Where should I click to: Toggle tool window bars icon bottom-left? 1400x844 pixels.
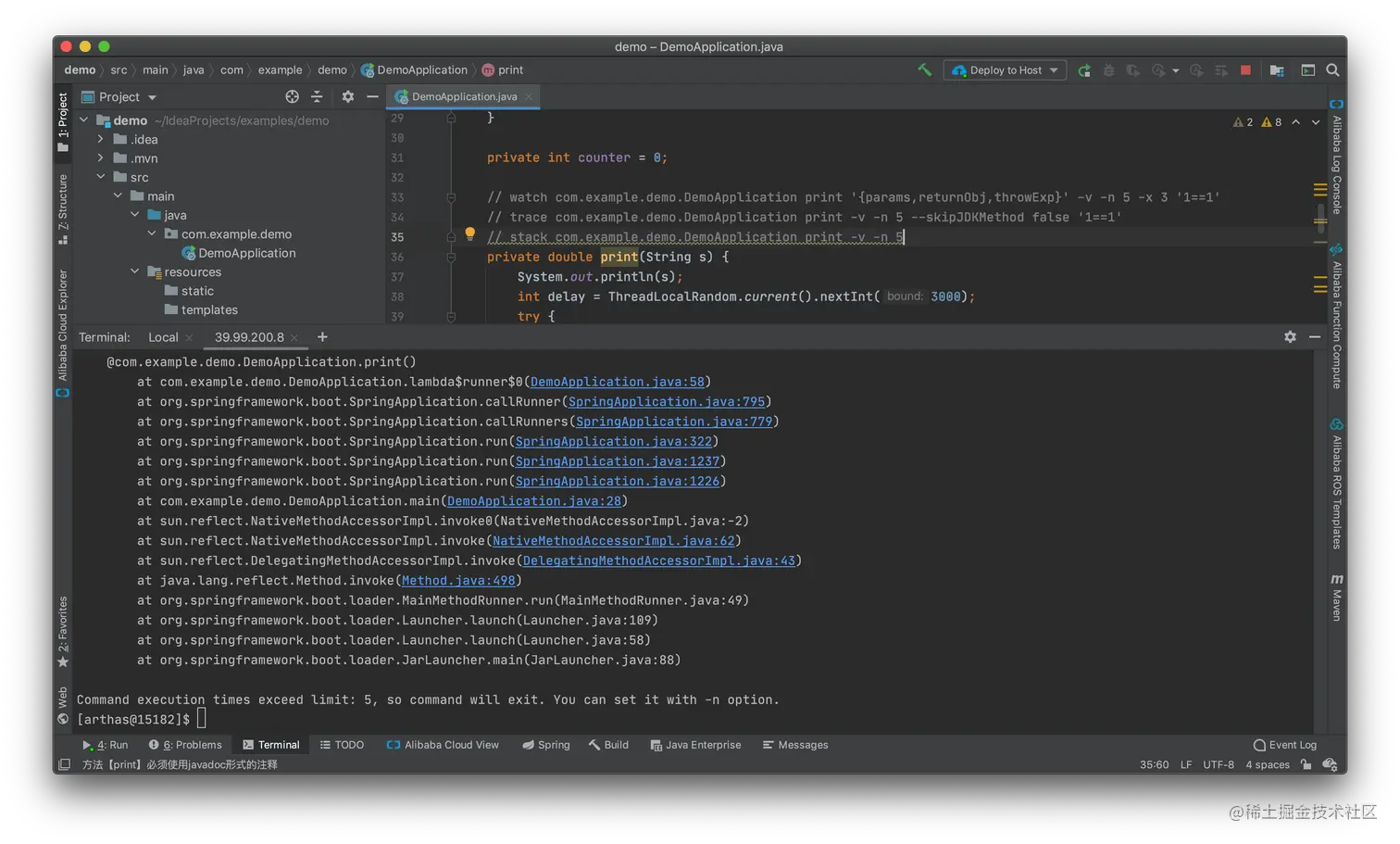(64, 765)
